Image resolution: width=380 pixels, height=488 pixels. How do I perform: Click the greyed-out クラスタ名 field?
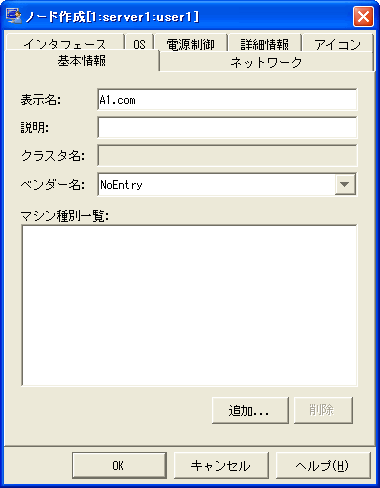click(227, 155)
